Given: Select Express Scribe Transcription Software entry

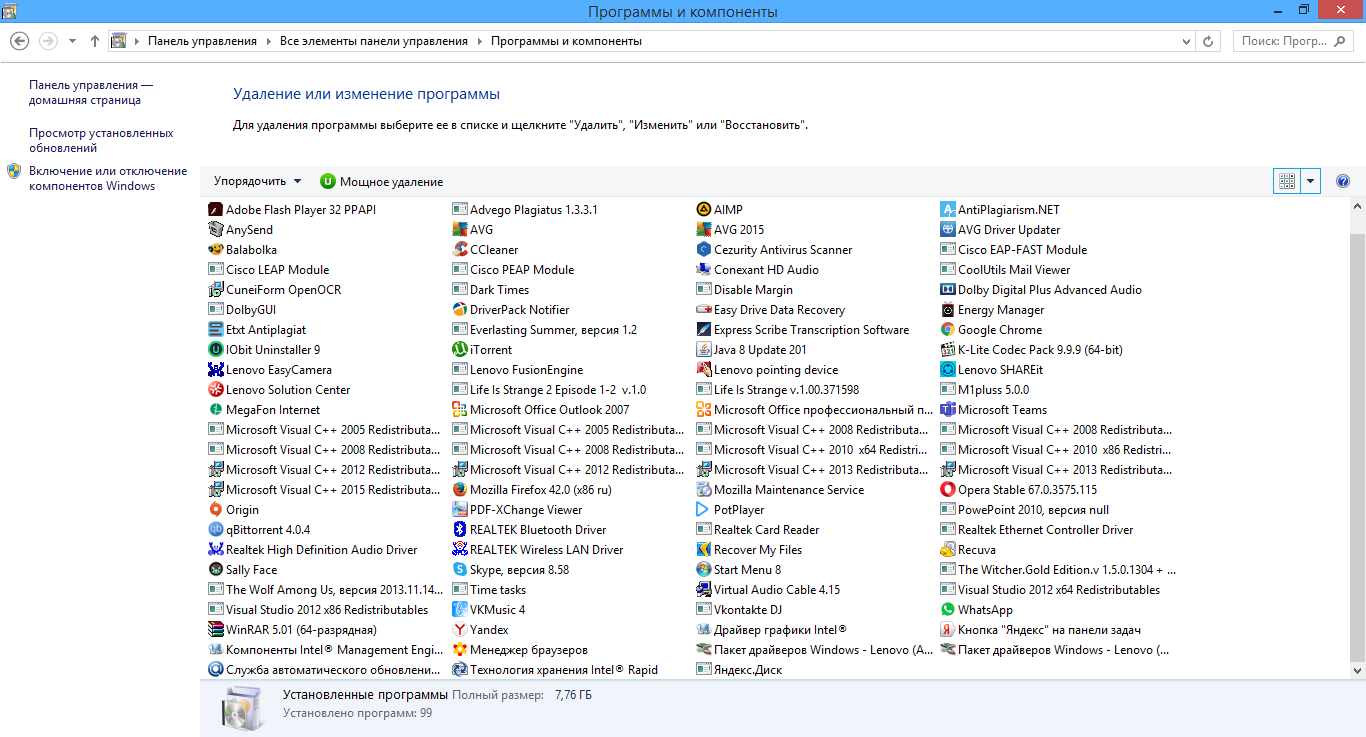Looking at the screenshot, I should pyautogui.click(x=803, y=330).
